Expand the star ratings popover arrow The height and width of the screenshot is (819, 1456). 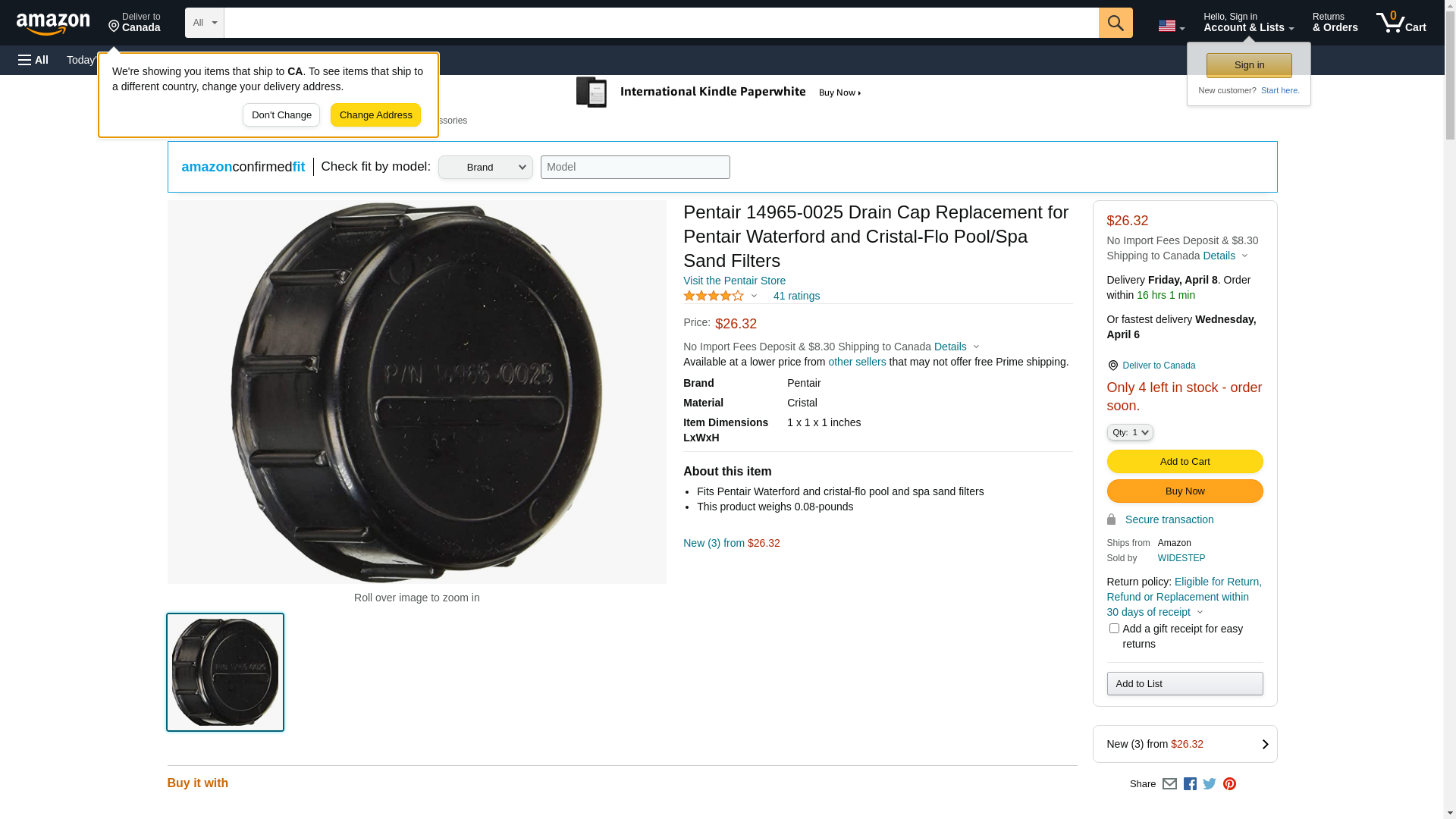[754, 296]
